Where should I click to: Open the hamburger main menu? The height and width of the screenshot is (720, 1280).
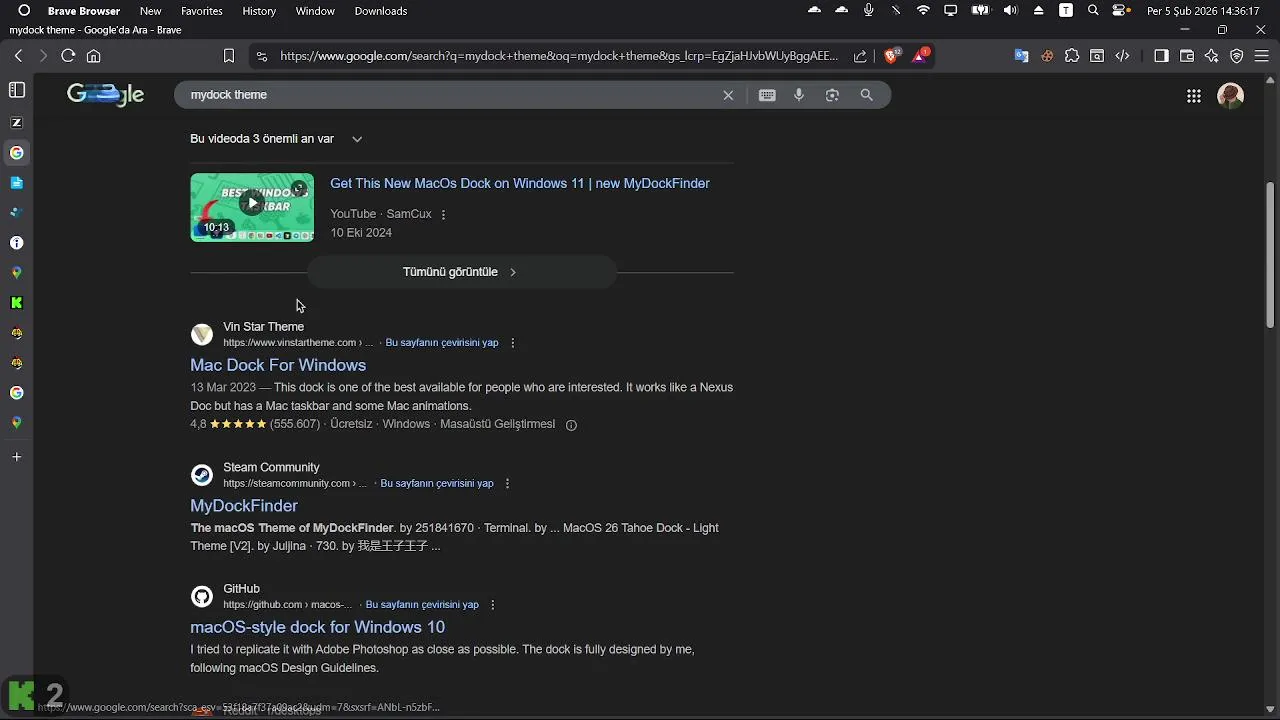1262,56
